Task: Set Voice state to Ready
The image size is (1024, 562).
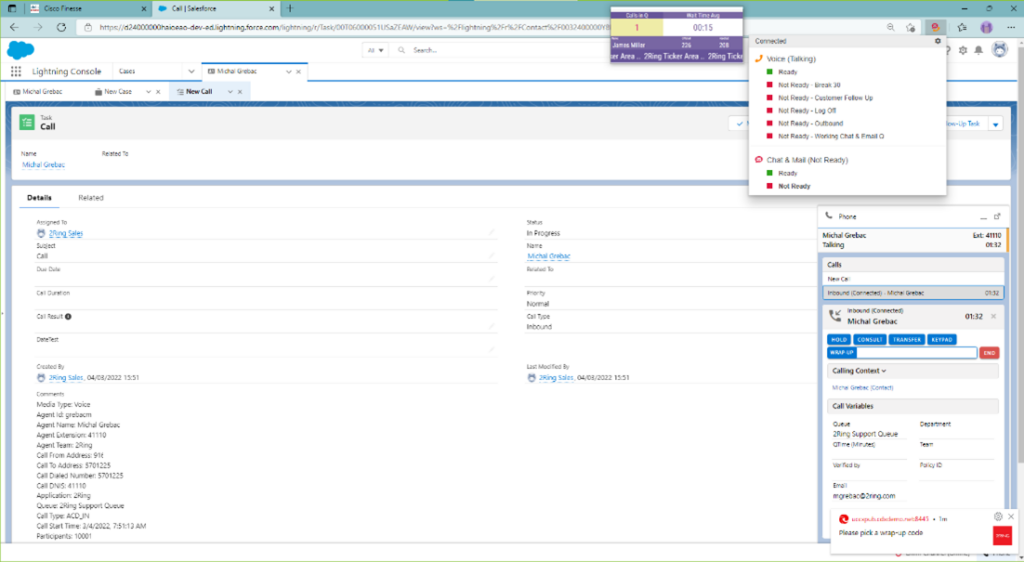Action: [788, 72]
